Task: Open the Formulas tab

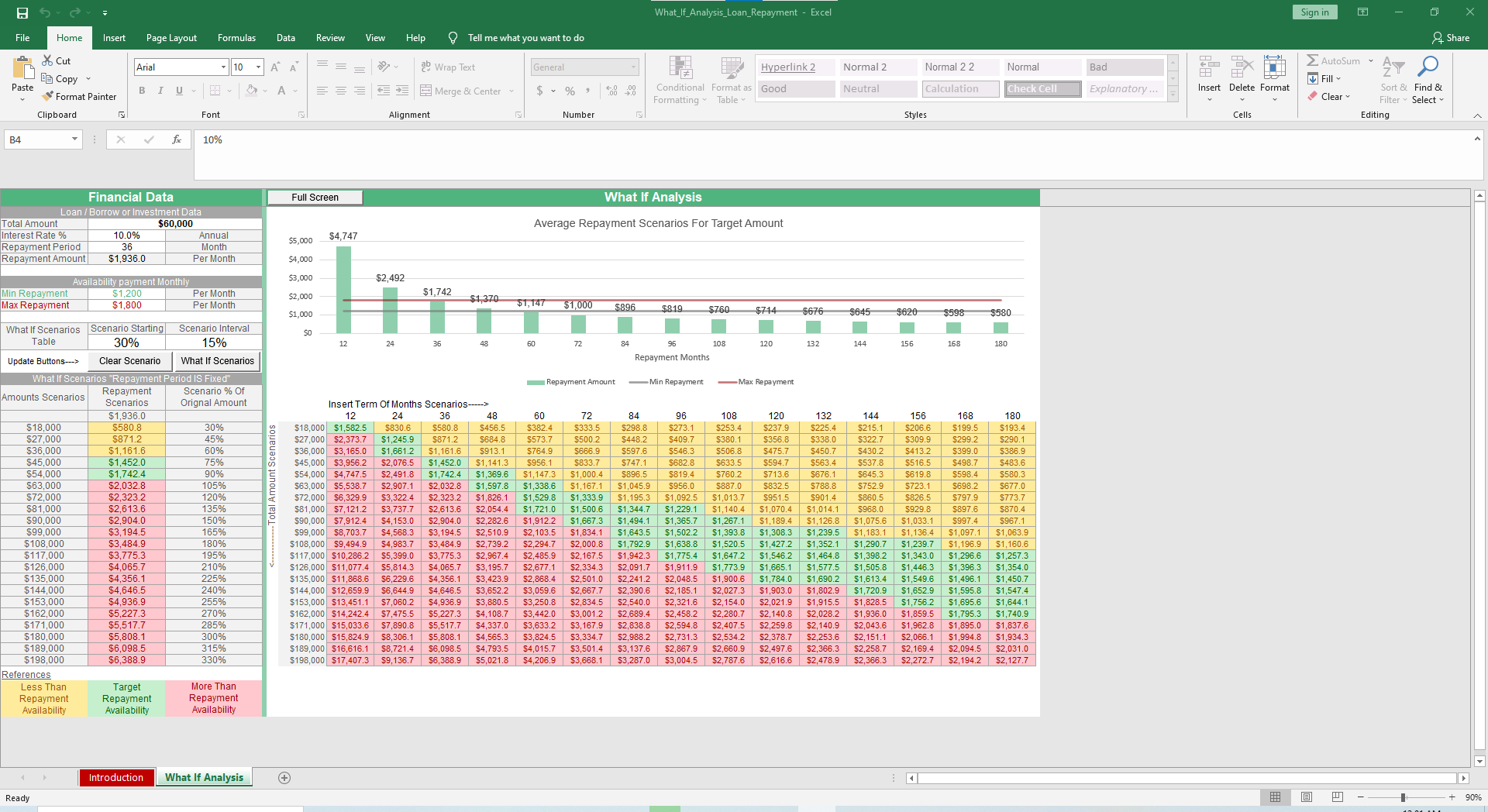Action: (236, 37)
